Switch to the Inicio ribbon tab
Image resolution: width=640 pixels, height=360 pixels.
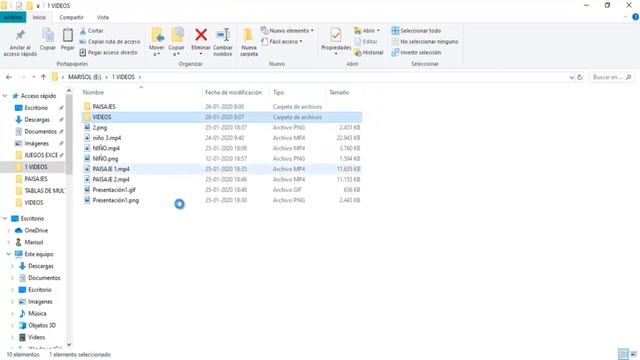(39, 17)
